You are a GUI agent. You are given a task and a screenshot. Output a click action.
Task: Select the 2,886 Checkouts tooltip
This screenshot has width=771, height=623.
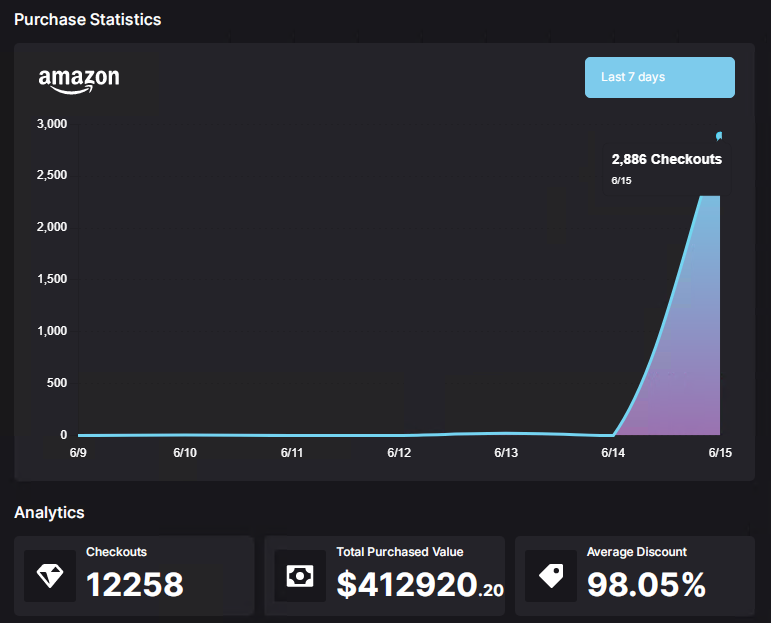[x=666, y=169]
